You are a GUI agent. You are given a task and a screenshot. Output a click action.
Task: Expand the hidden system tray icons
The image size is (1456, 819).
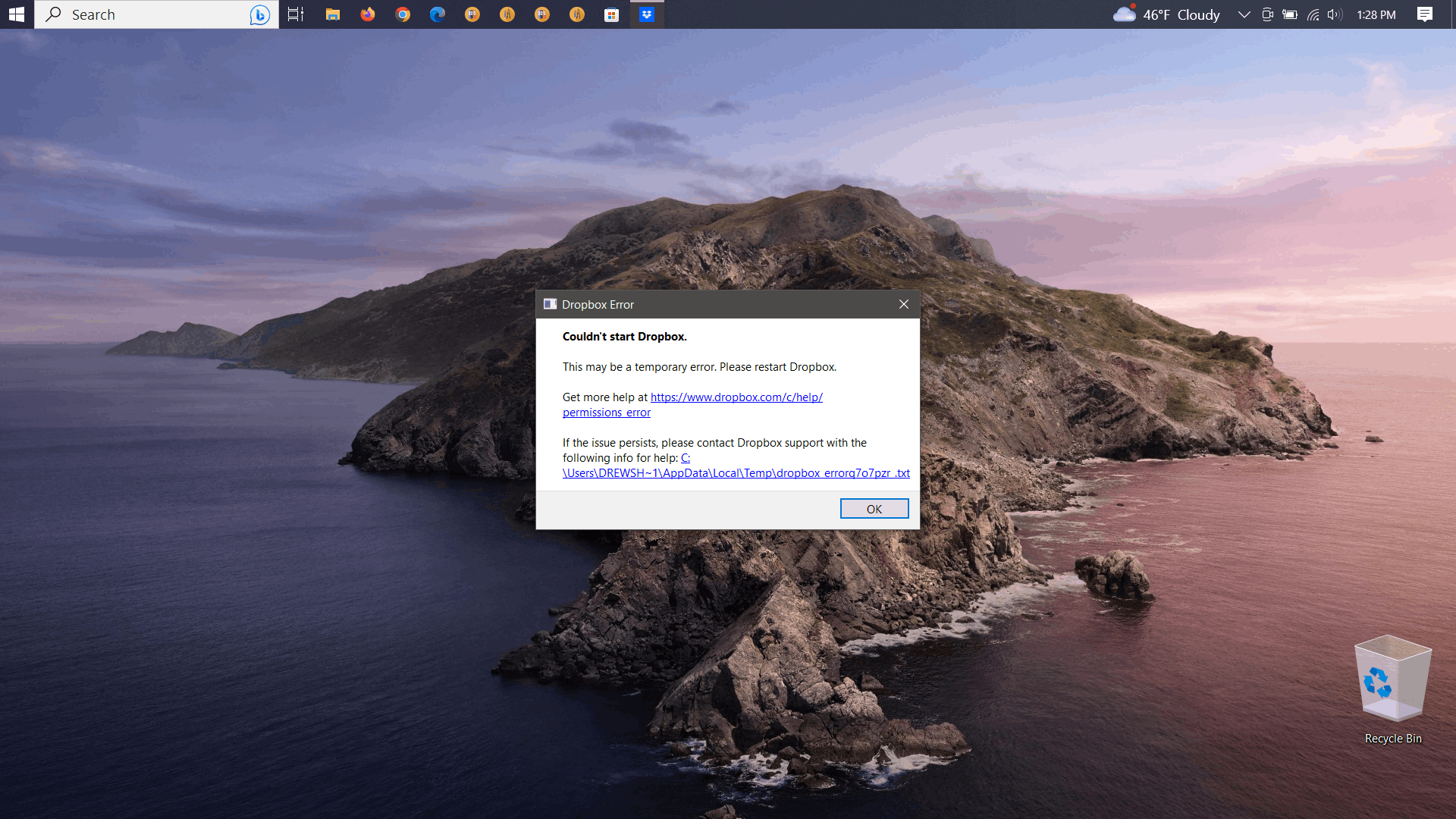click(1244, 14)
